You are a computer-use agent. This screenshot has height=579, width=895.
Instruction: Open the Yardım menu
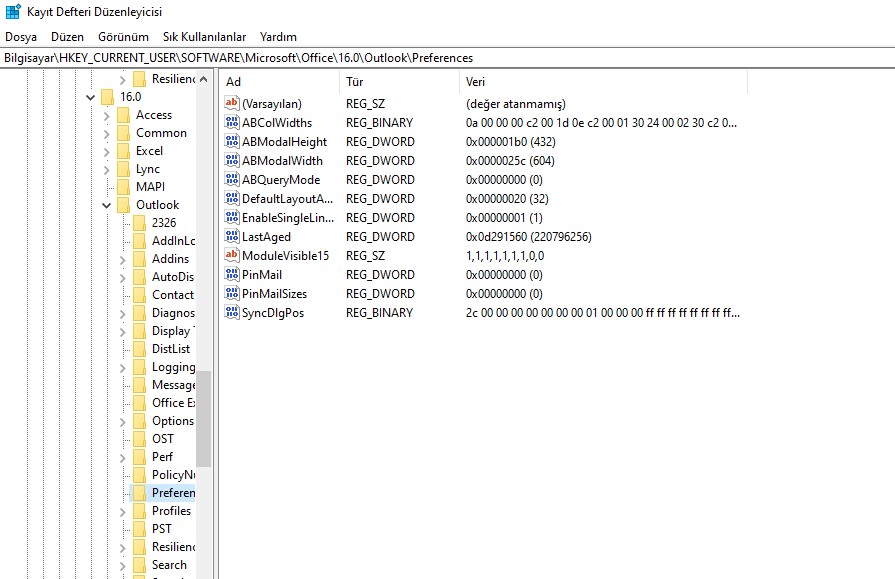click(x=278, y=37)
